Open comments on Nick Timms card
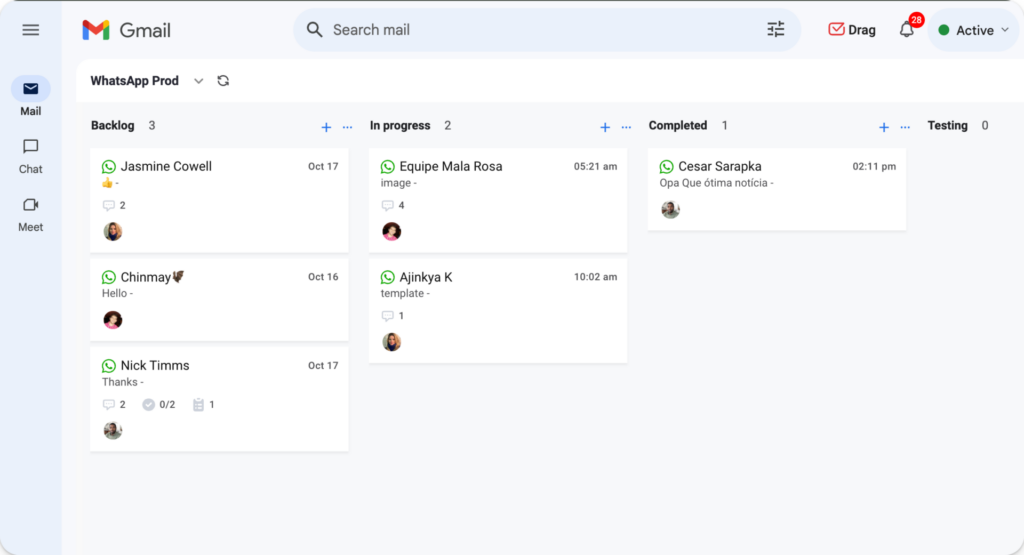1024x555 pixels. coord(114,405)
